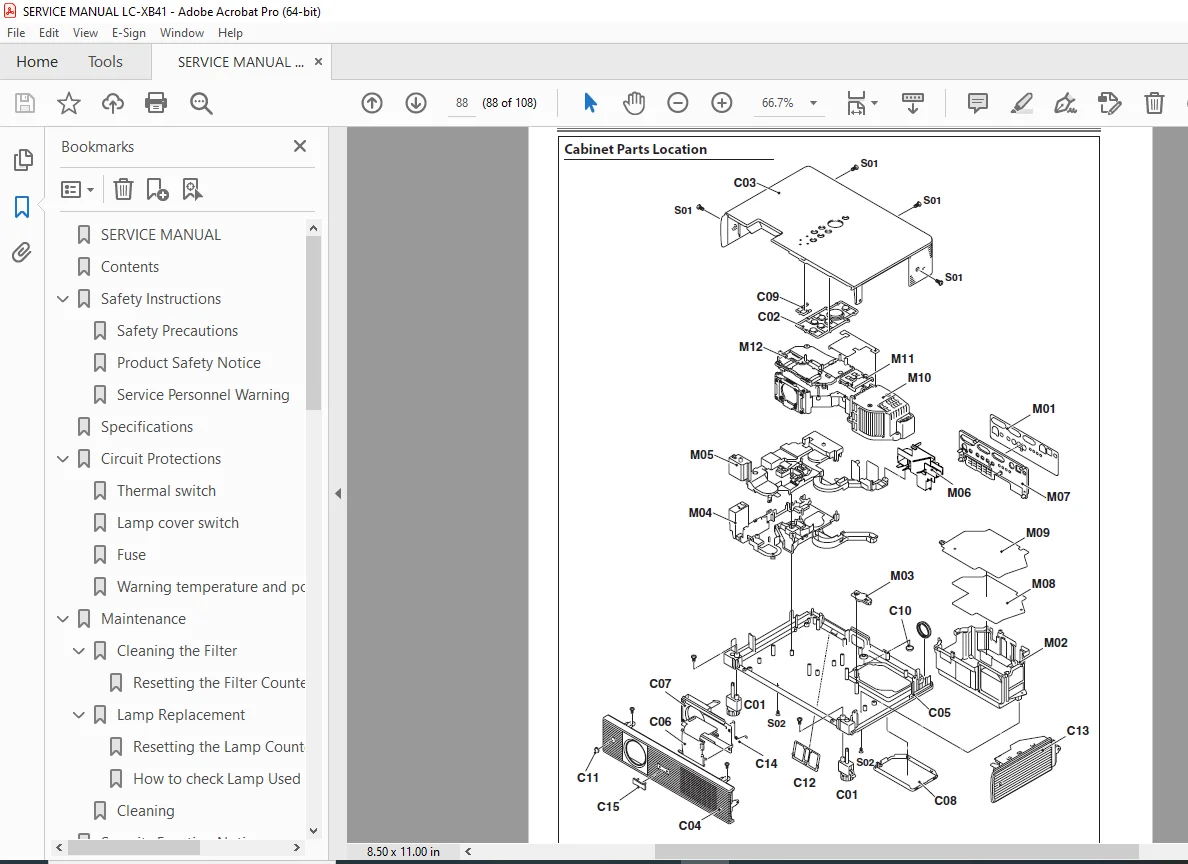Open the Window menu
This screenshot has width=1188, height=864.
point(182,33)
